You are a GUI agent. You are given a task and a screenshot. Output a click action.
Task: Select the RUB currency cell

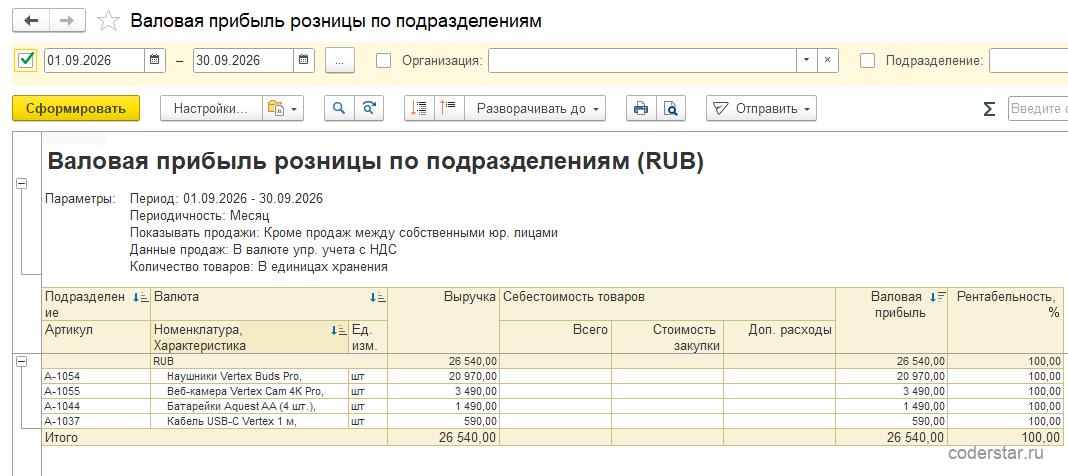point(269,362)
